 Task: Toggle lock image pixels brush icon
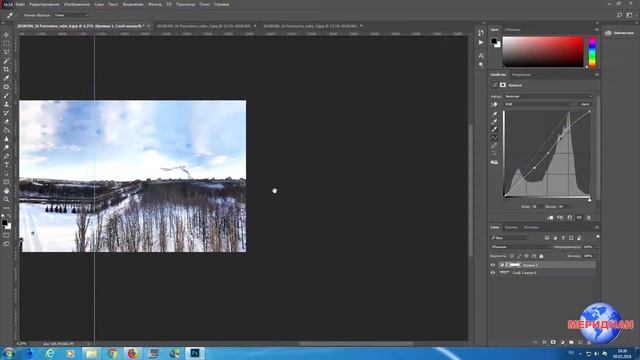519,256
